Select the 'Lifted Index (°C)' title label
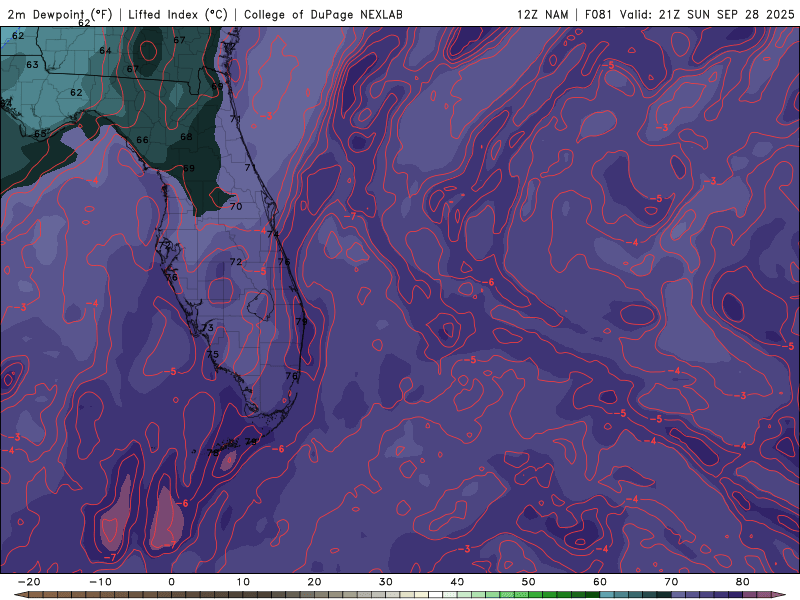The width and height of the screenshot is (800, 600). point(178,14)
